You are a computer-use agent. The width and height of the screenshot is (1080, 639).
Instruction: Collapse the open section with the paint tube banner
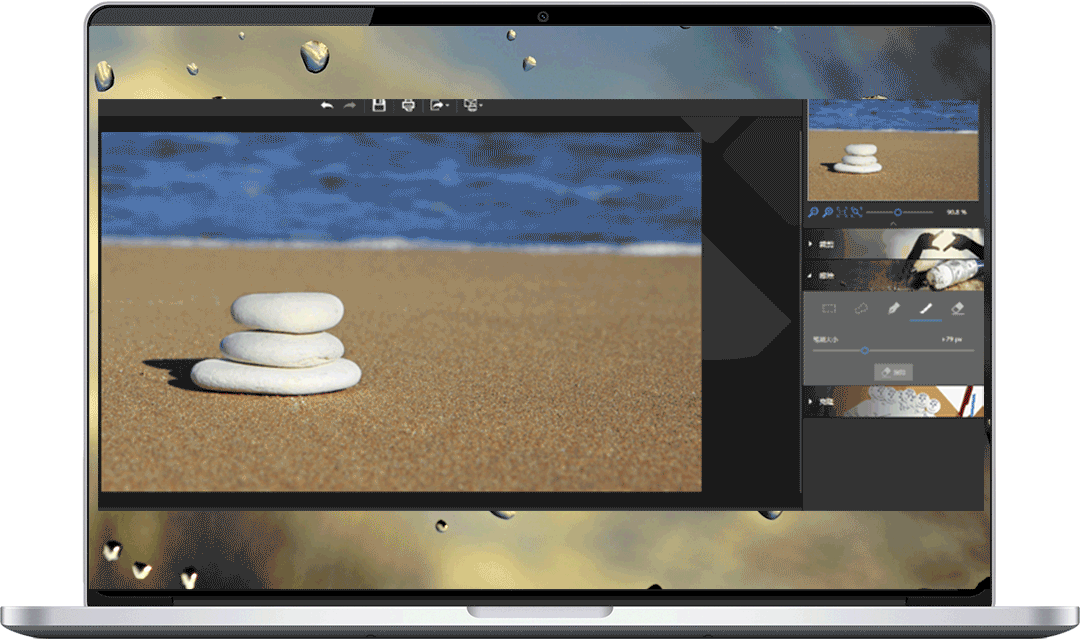895,275
